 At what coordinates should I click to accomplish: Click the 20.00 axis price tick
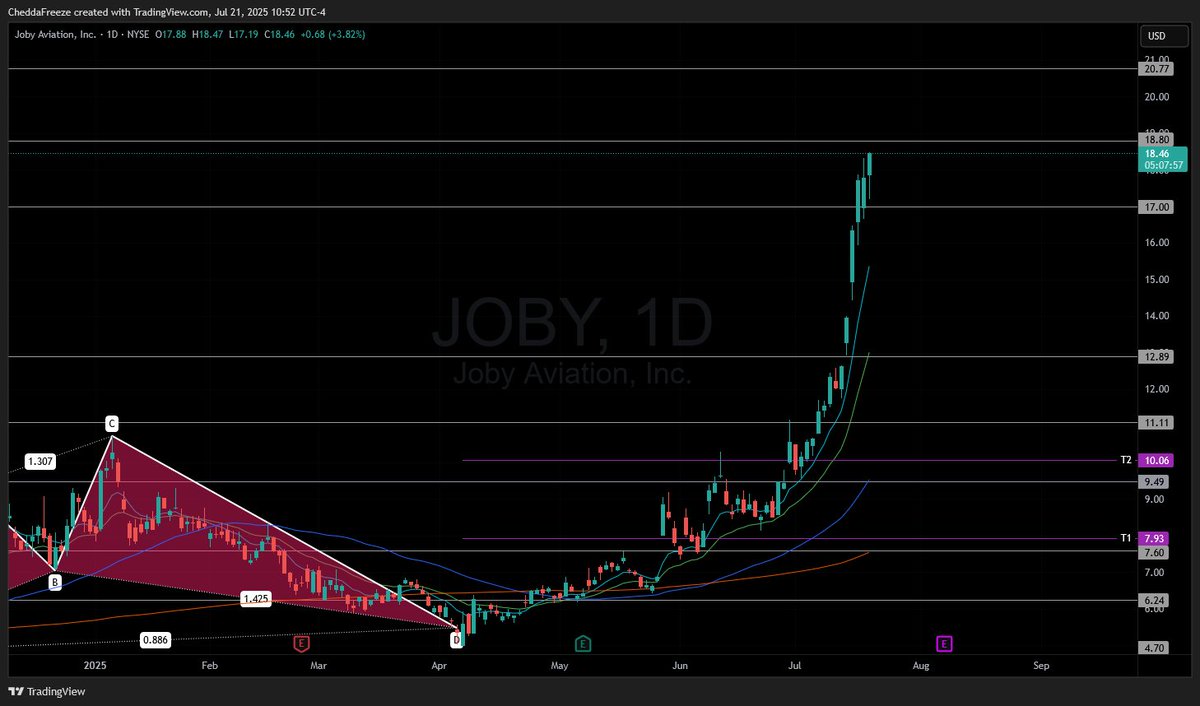[x=1157, y=97]
